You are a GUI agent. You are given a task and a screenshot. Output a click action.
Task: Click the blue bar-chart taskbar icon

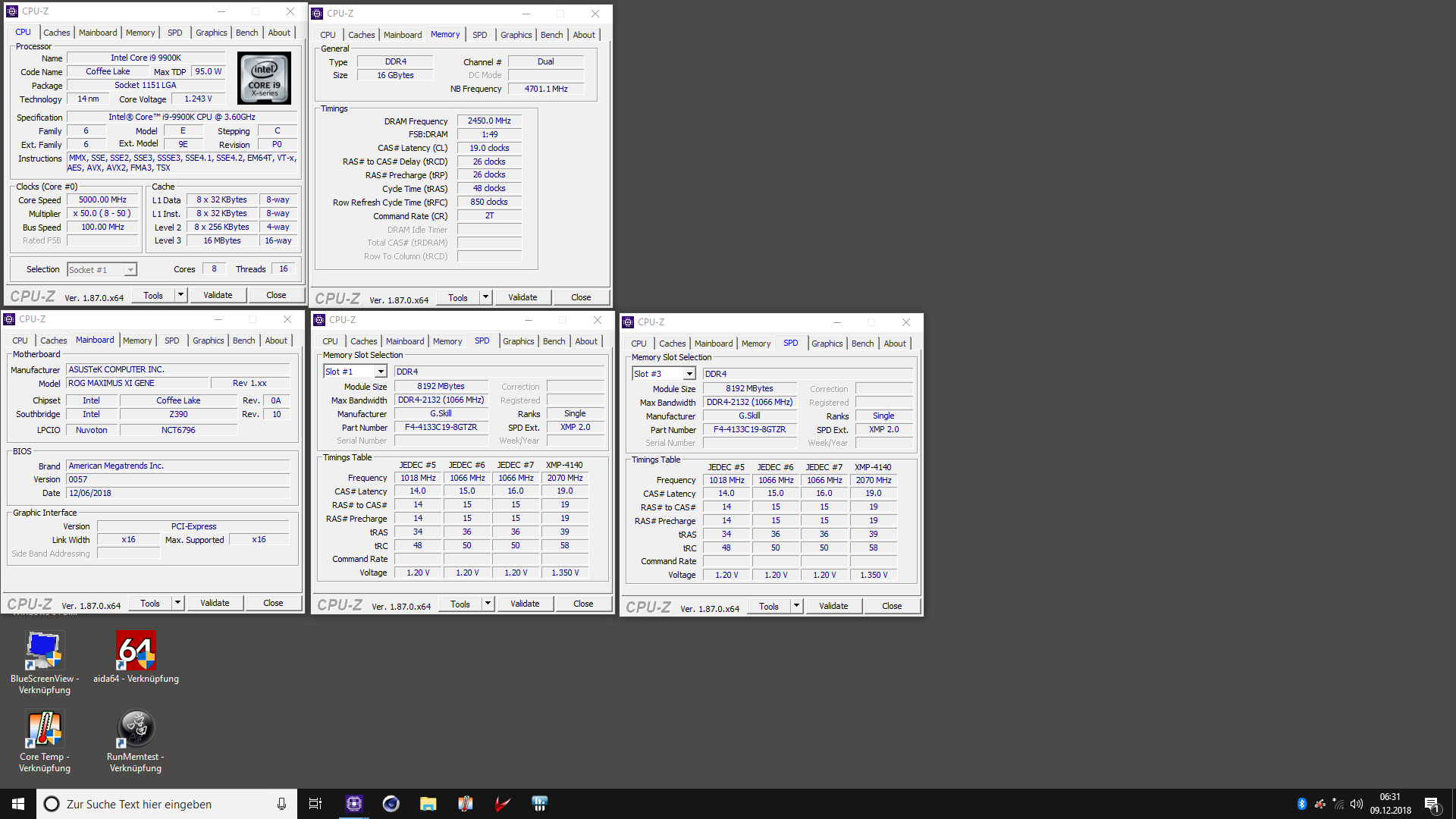pos(539,804)
